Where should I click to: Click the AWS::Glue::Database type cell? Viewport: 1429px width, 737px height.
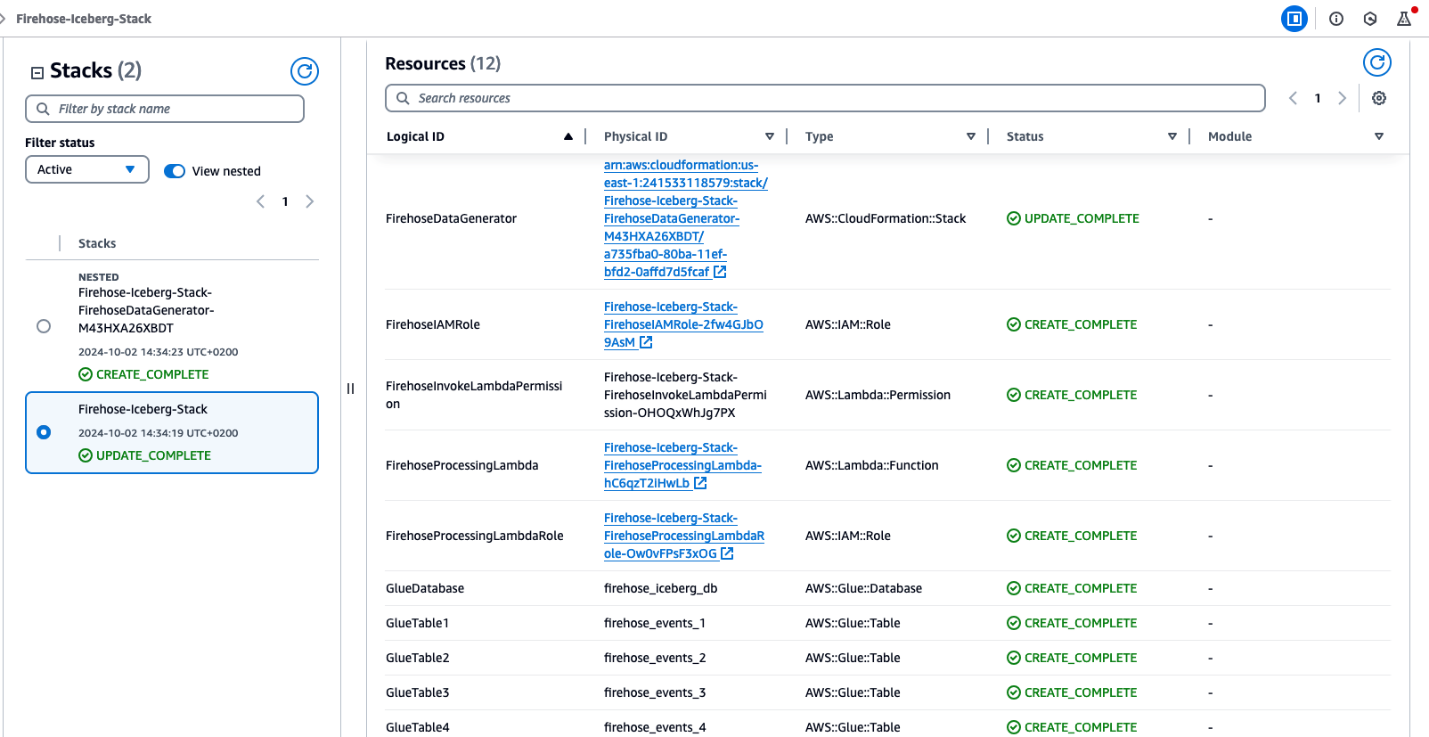click(x=864, y=588)
